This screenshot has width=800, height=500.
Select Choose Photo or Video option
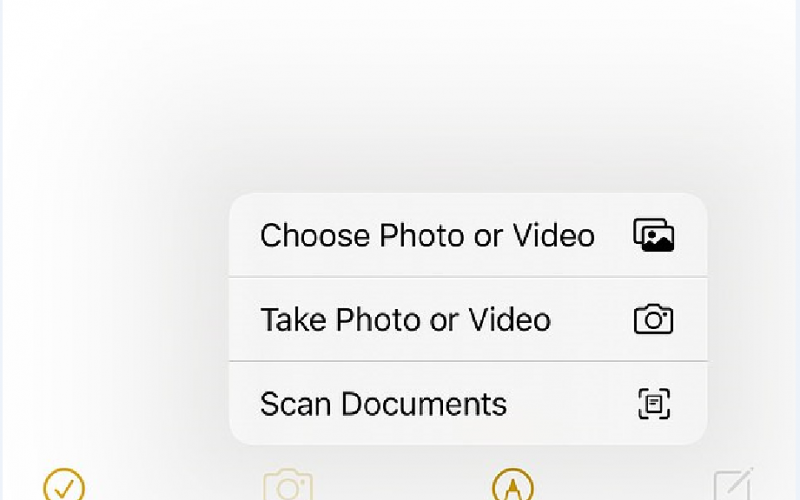tap(468, 235)
